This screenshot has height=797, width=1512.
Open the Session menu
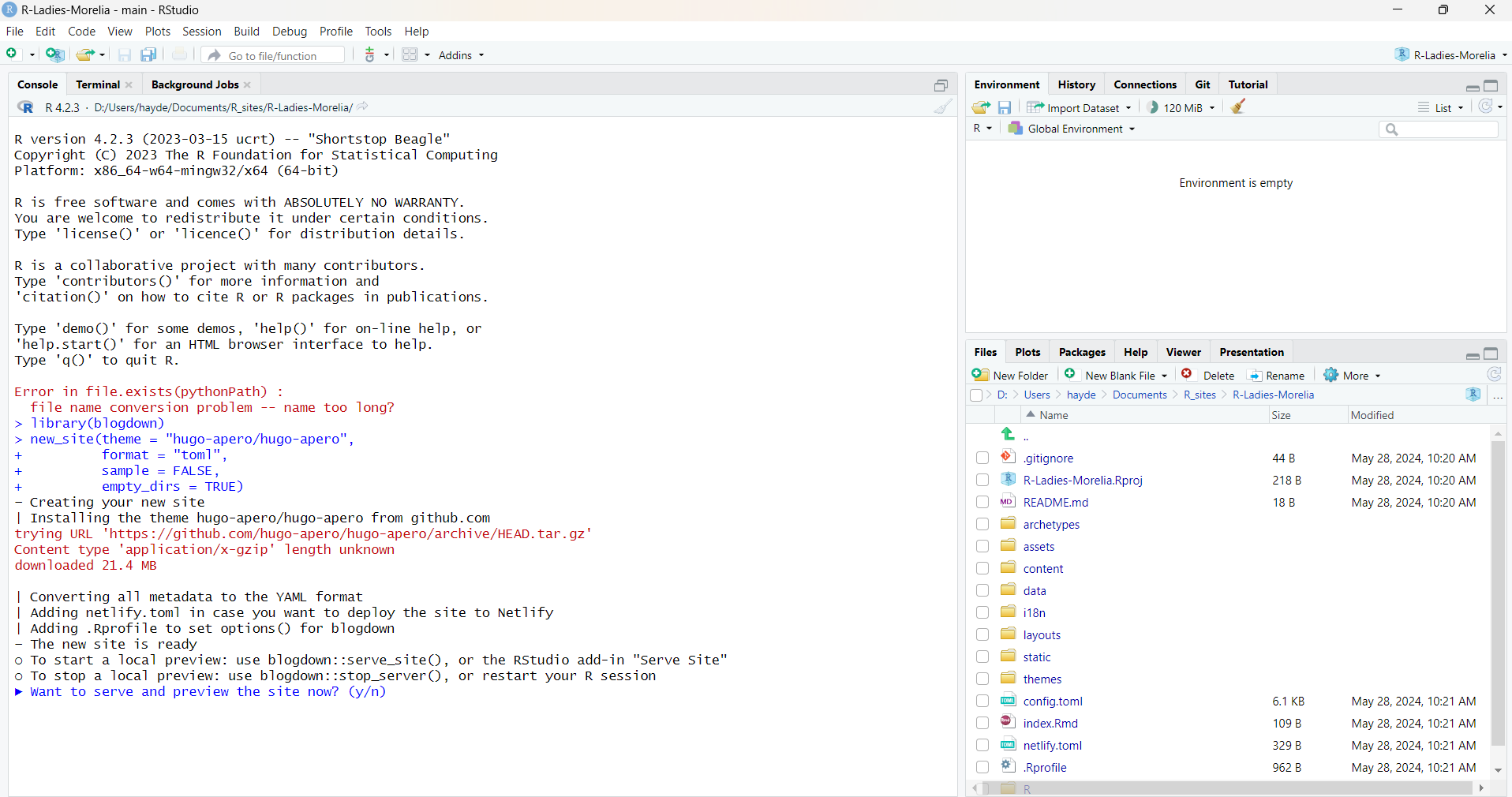click(x=201, y=32)
